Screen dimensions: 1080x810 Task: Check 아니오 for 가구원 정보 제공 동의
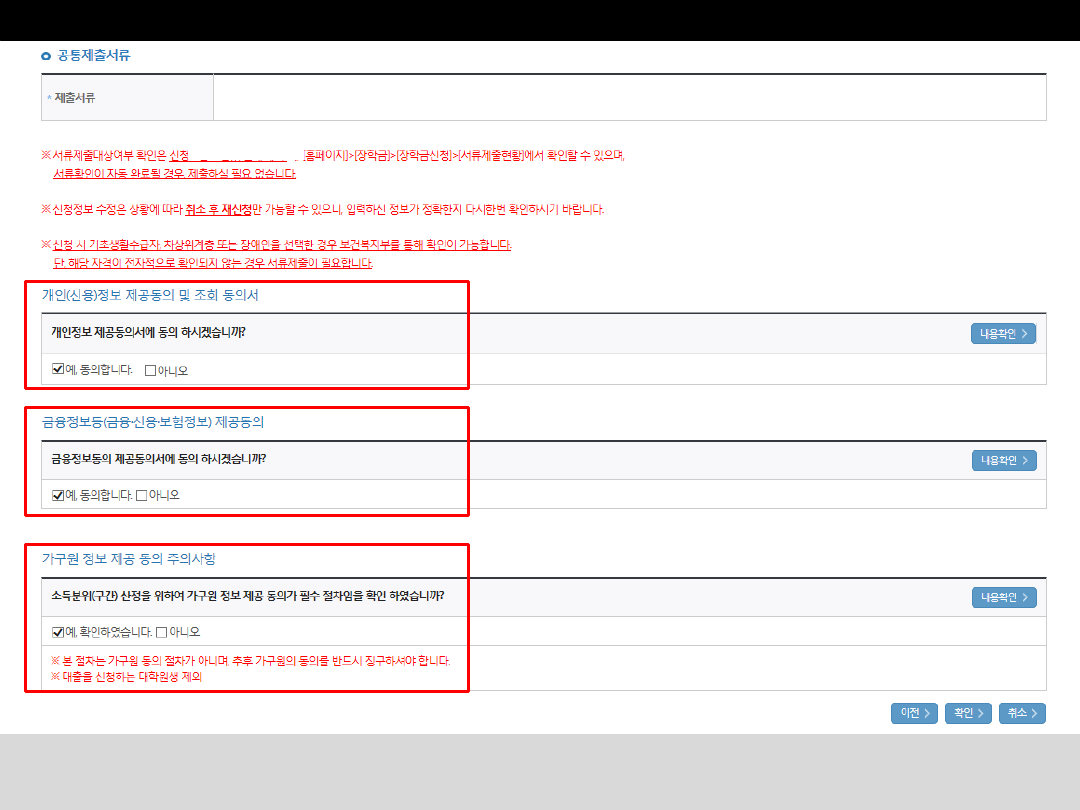(162, 632)
